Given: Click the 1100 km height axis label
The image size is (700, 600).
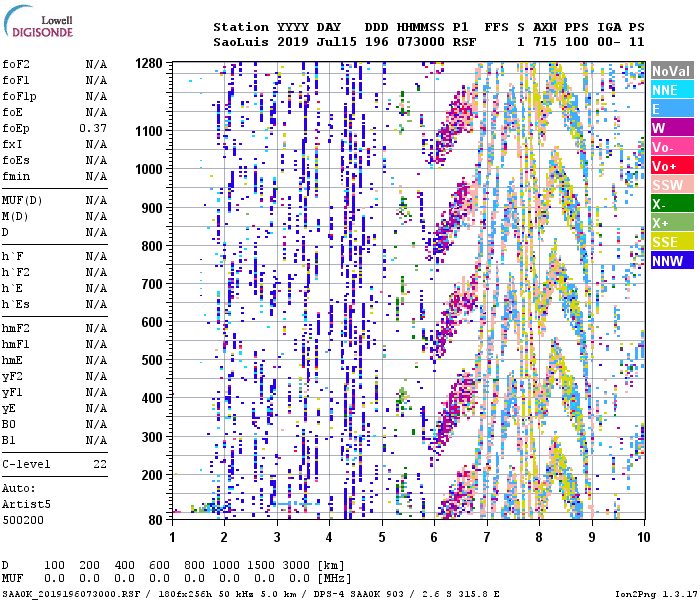Looking at the screenshot, I should click(149, 131).
